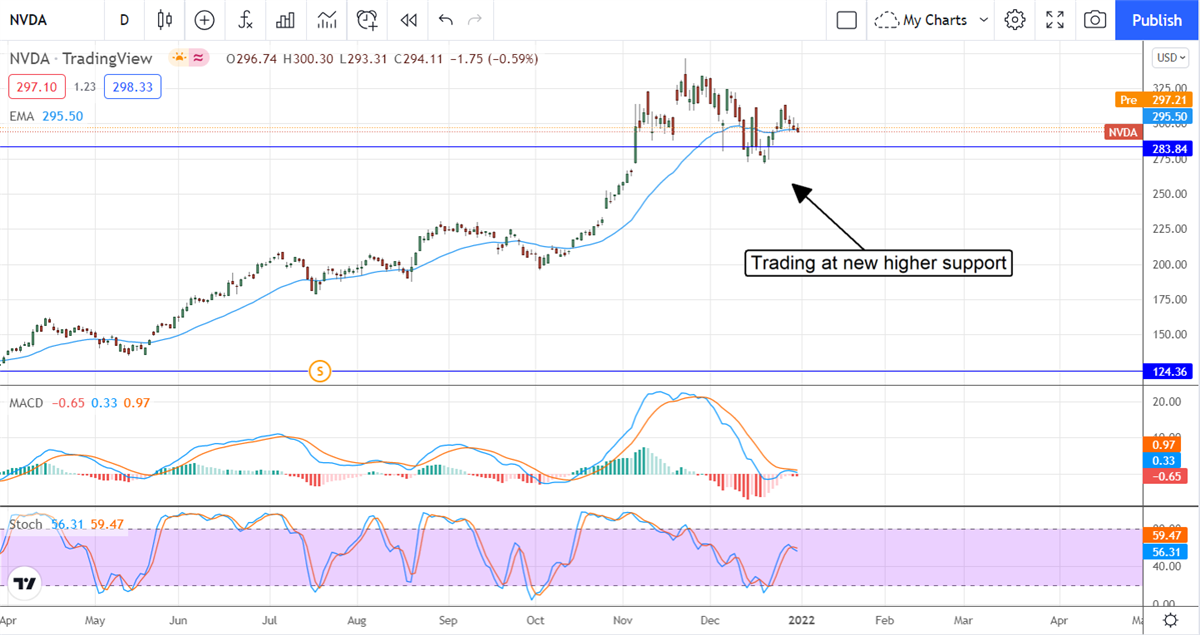Redo the chart action

point(475,20)
